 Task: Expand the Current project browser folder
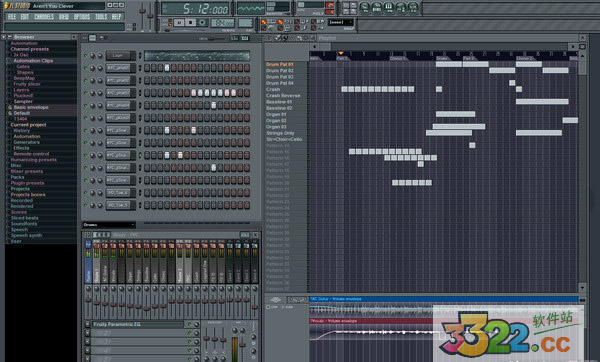coord(28,125)
